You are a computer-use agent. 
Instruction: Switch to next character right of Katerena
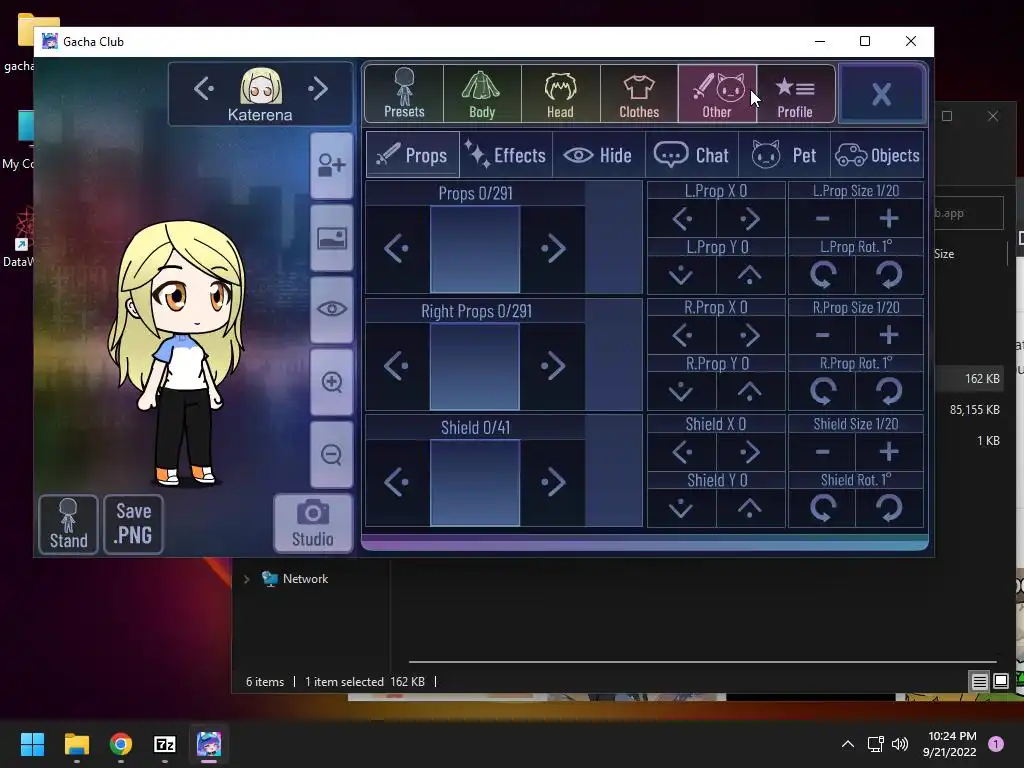(317, 88)
